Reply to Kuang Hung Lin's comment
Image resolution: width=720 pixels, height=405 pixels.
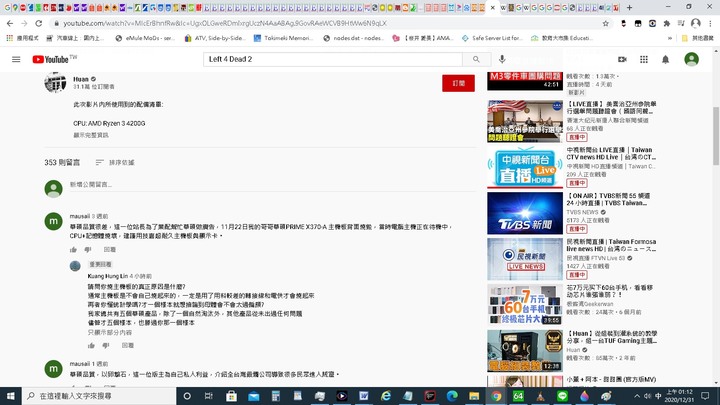click(128, 345)
